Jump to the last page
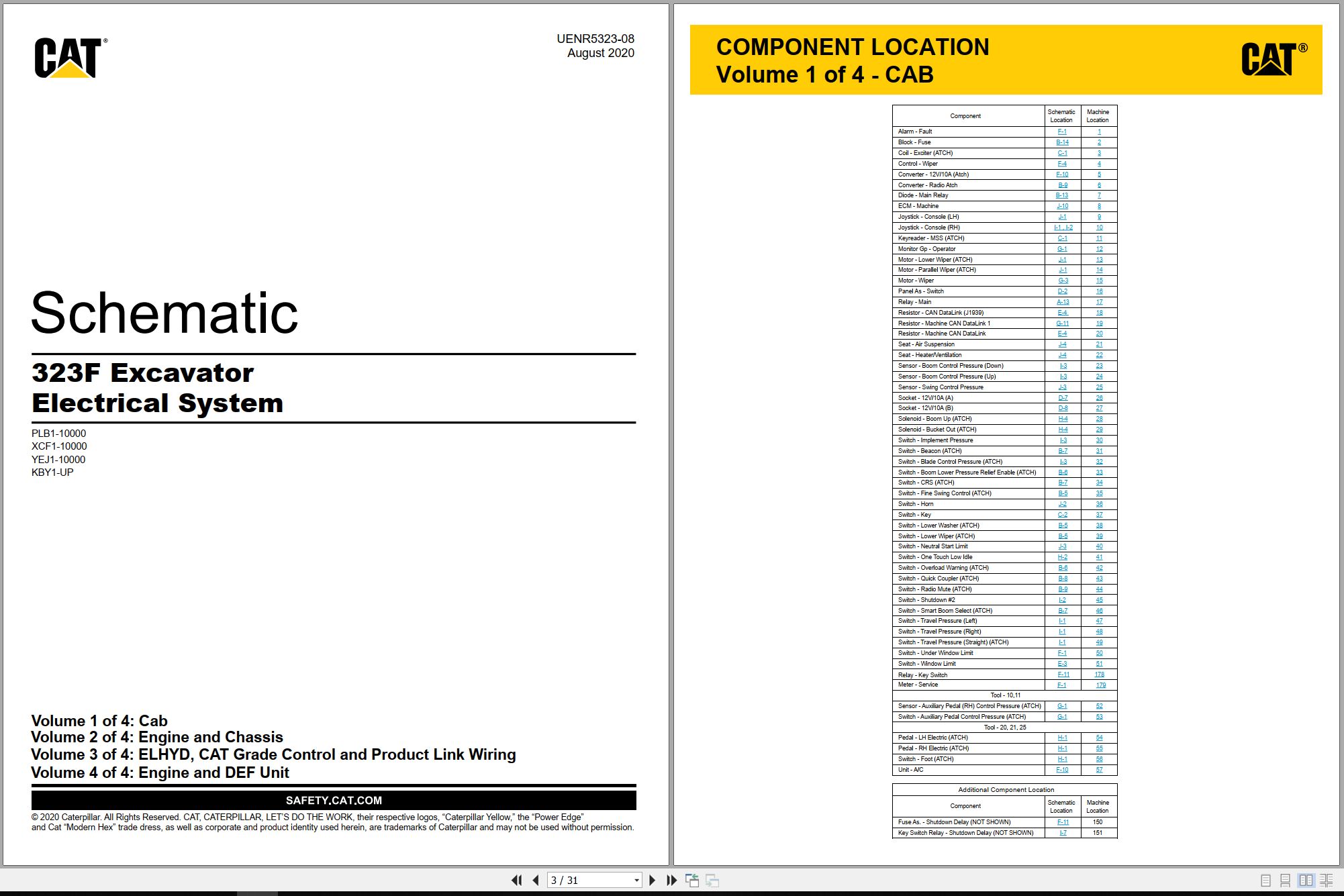Screen dimensions: 1344x896 (671, 880)
